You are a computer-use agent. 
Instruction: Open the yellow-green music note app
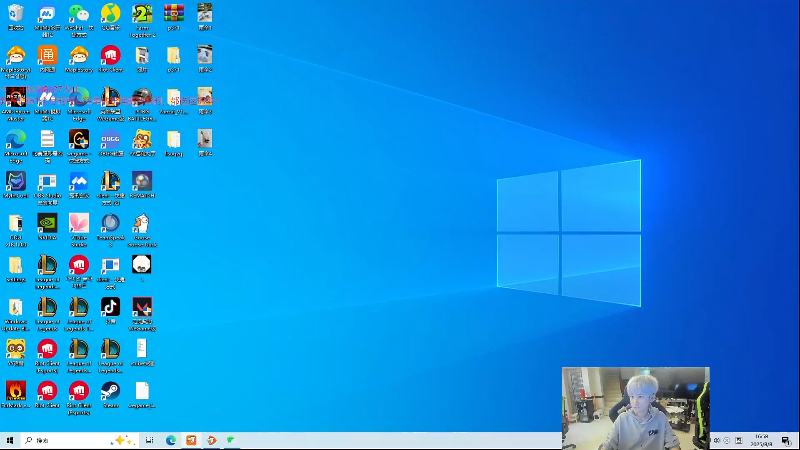[x=110, y=13]
